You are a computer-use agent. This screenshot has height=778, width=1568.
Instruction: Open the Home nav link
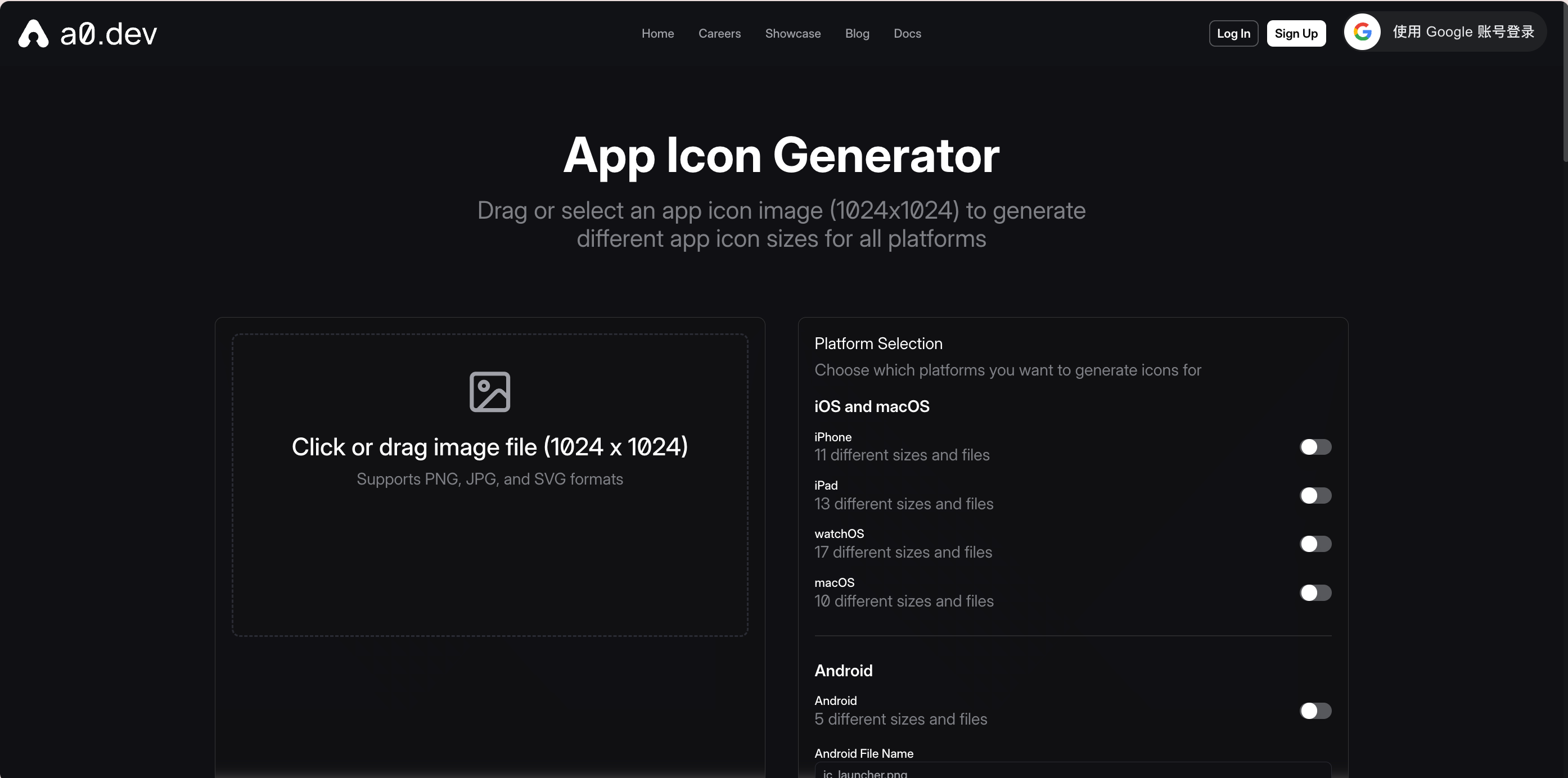coord(657,34)
